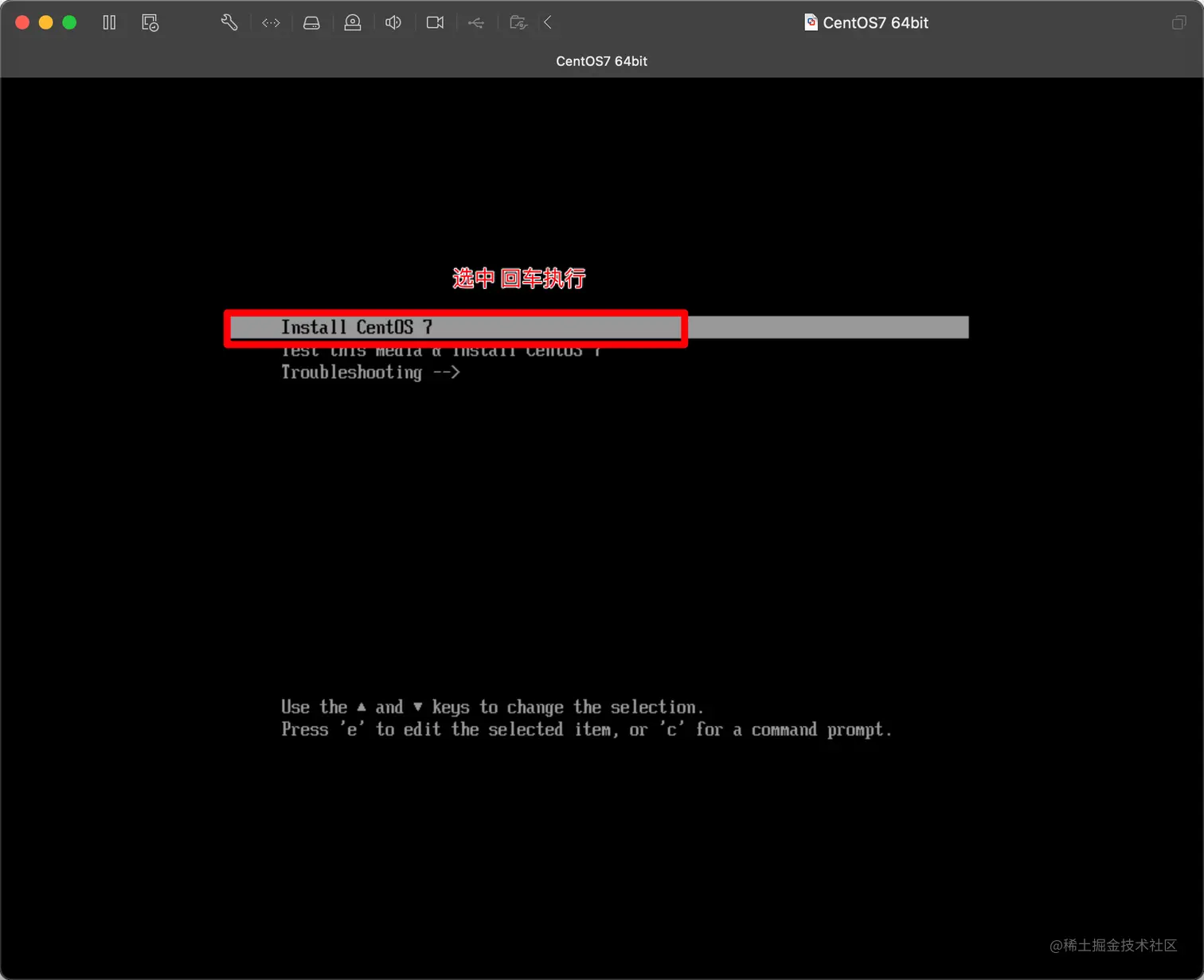Click the camera device icon

coord(435,22)
